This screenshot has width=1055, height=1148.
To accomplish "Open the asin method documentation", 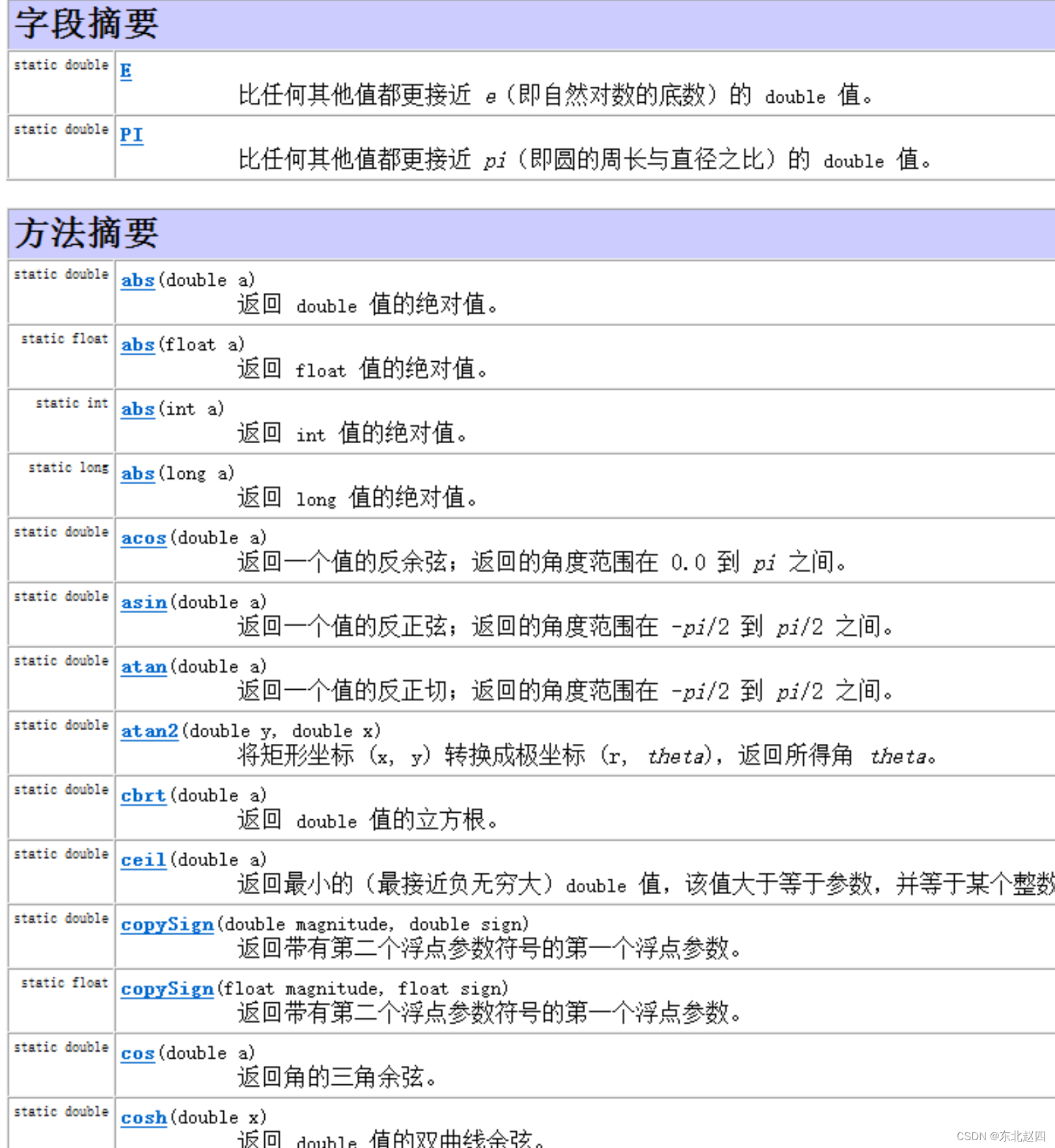I will pyautogui.click(x=143, y=603).
